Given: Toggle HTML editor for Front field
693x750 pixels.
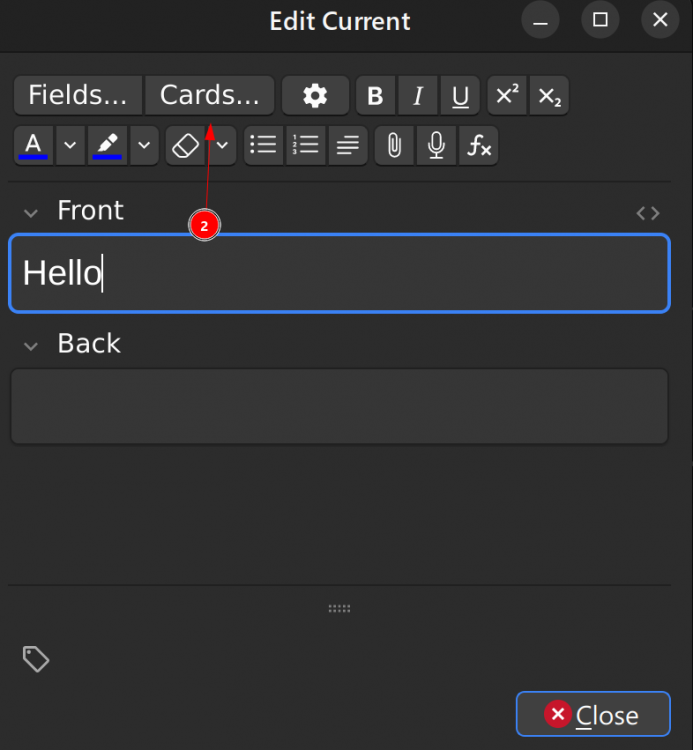Looking at the screenshot, I should click(648, 212).
